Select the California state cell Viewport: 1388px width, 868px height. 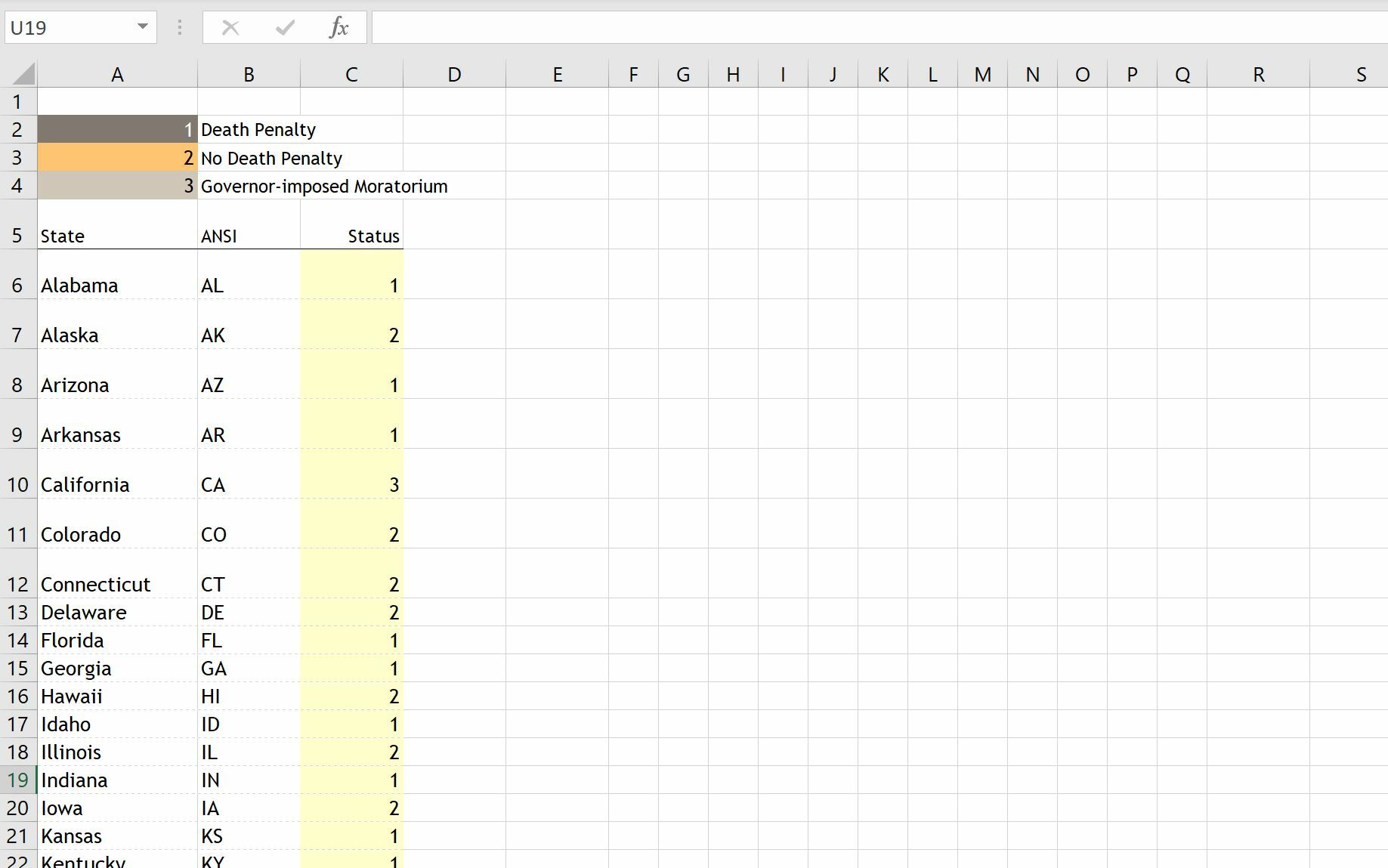click(117, 484)
